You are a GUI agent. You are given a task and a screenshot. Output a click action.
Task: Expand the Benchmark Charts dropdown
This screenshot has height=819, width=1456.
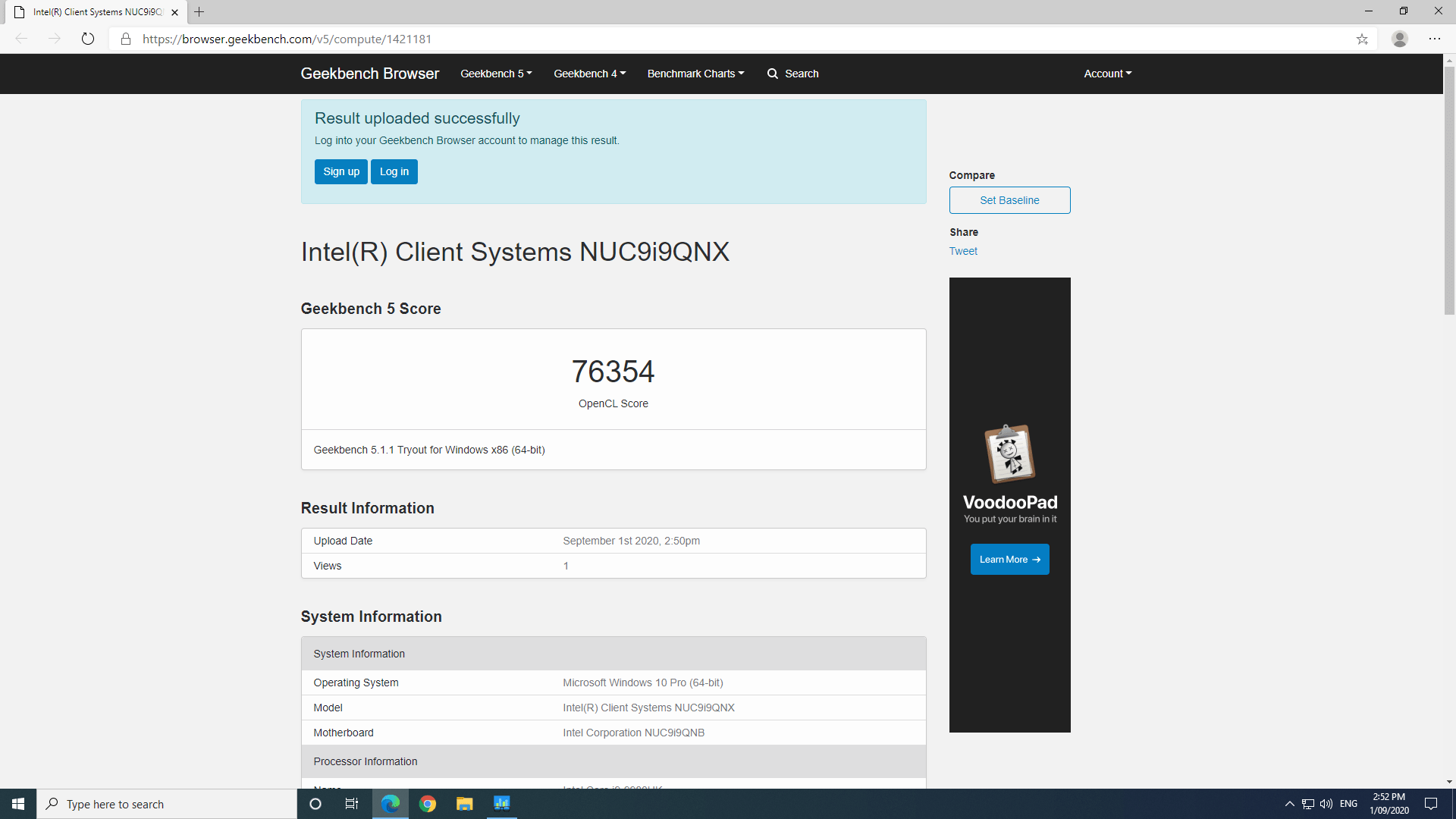pyautogui.click(x=695, y=74)
